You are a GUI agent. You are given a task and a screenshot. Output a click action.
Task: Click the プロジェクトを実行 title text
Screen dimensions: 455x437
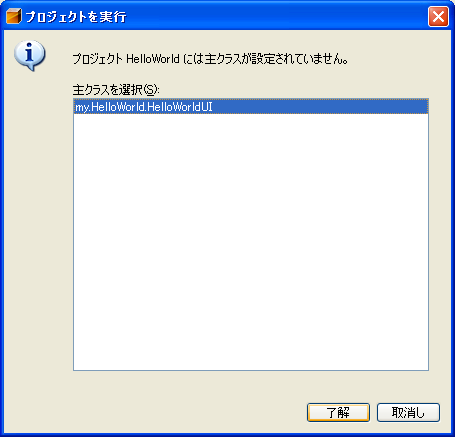click(76, 16)
